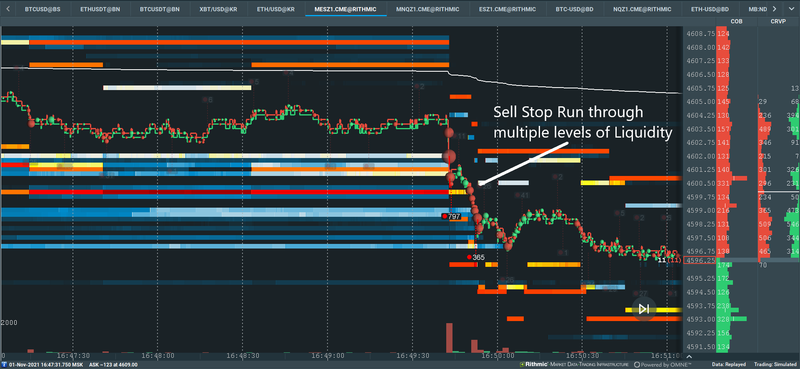This screenshot has height=369, width=800.
Task: Click the 4599.00 price level
Action: [701, 210]
